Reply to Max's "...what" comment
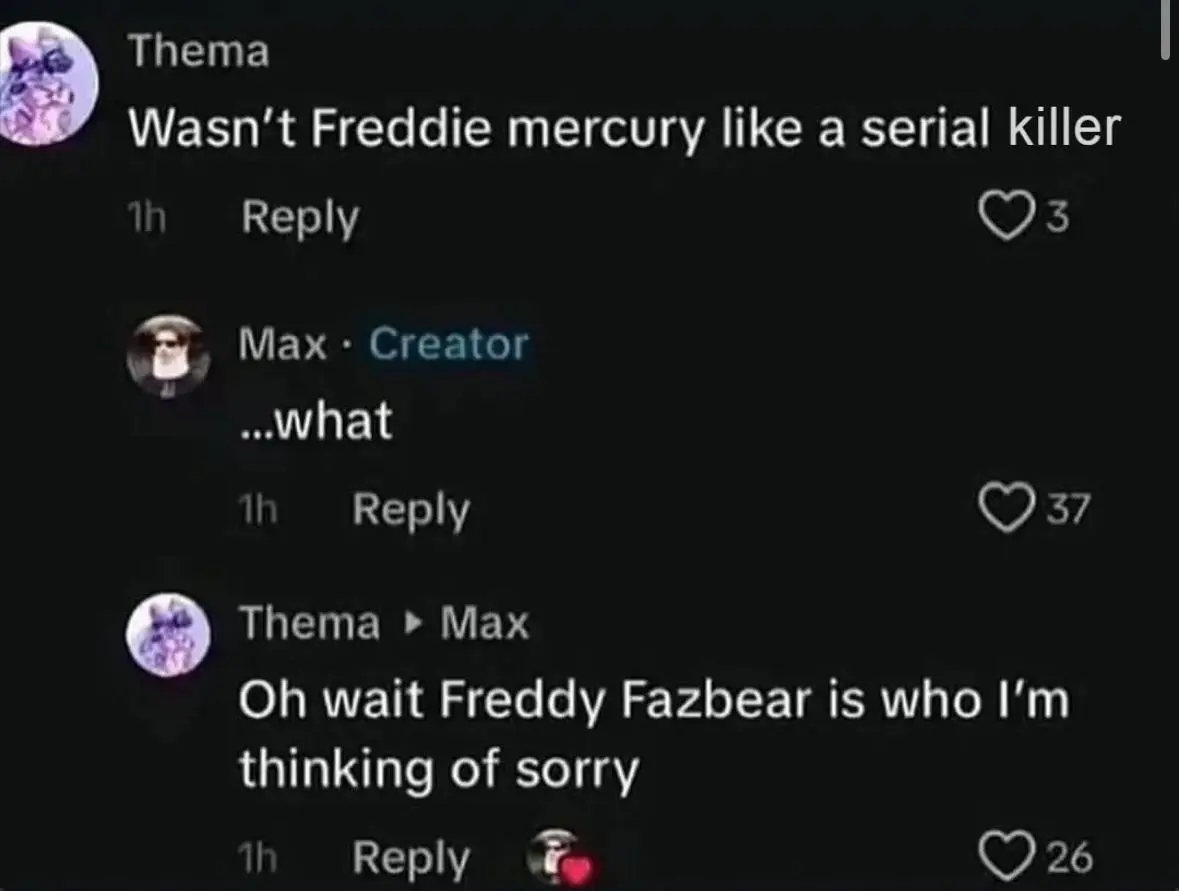 [x=410, y=510]
